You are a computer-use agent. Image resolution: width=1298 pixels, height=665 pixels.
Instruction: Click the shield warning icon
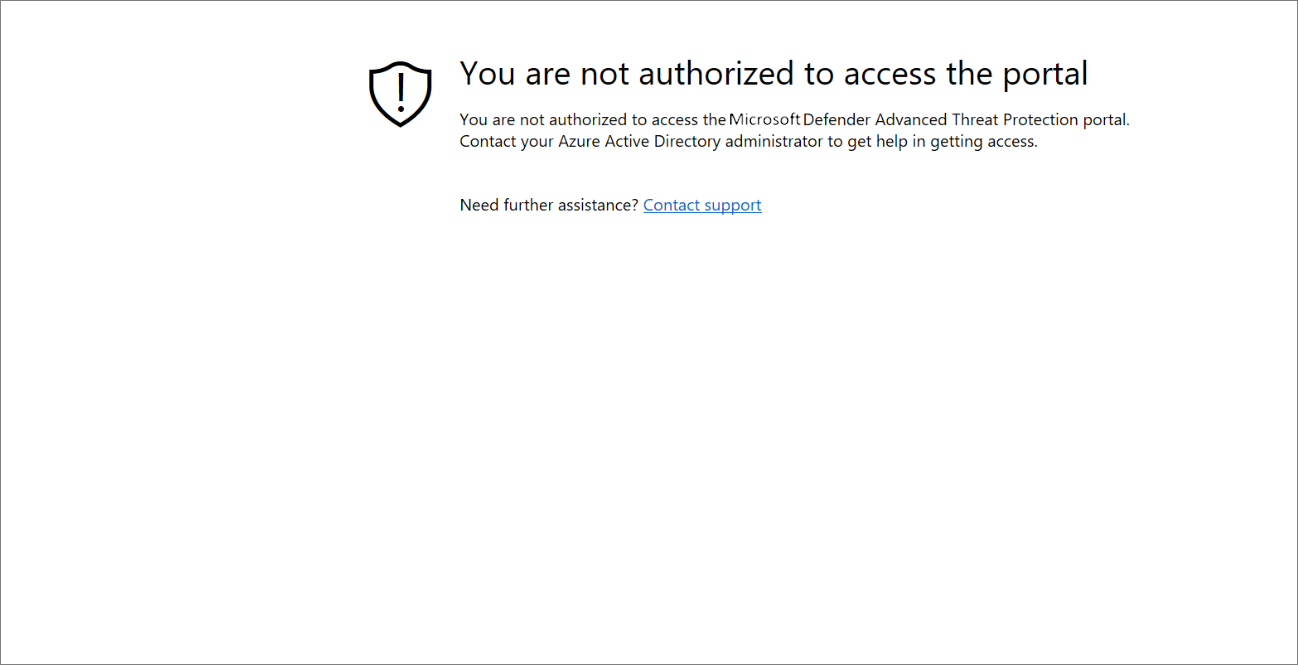(x=400, y=94)
